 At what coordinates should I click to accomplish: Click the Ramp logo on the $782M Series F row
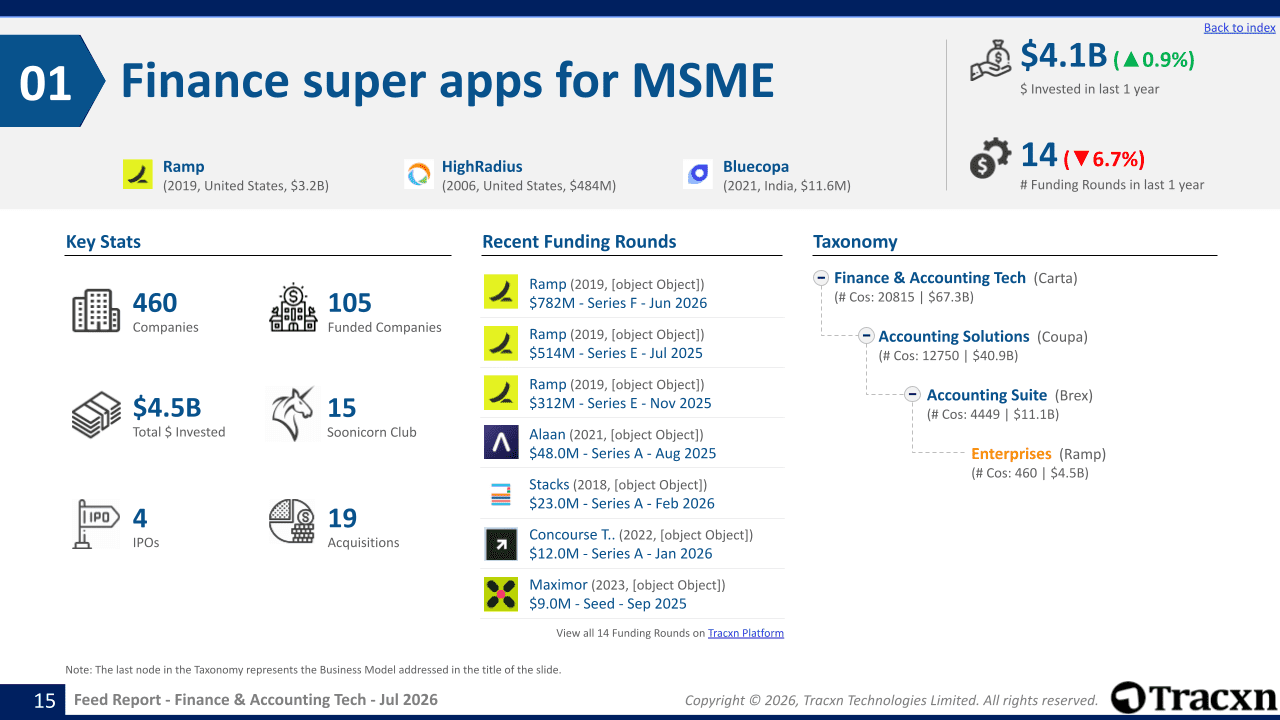coord(501,292)
